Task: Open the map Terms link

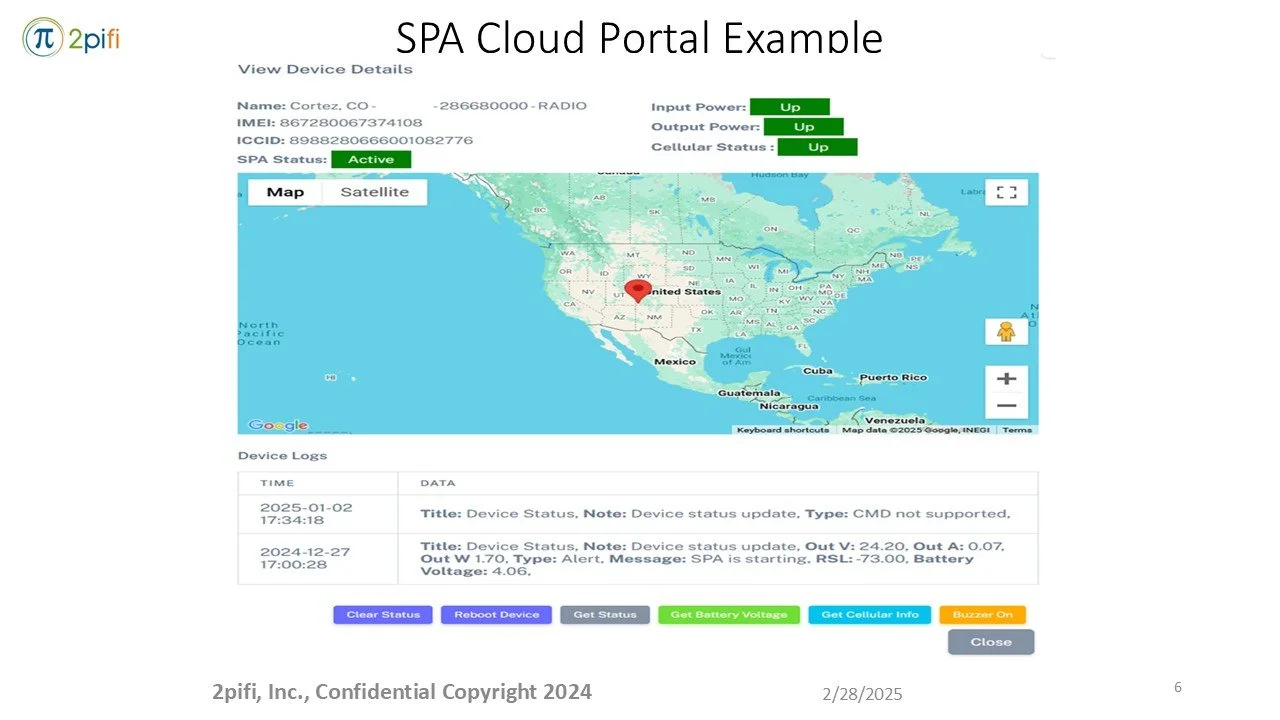Action: [1017, 430]
